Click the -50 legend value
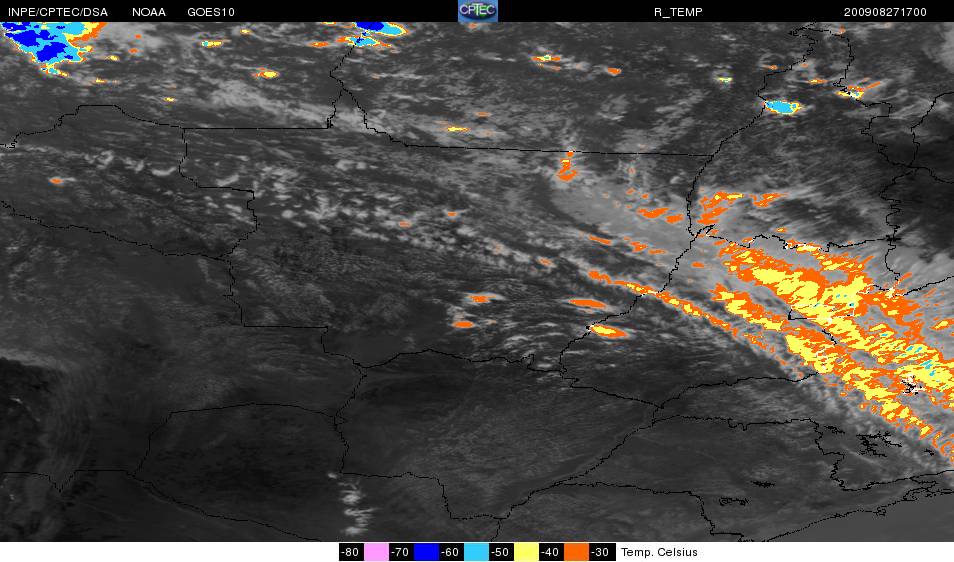954x562 pixels. click(501, 552)
